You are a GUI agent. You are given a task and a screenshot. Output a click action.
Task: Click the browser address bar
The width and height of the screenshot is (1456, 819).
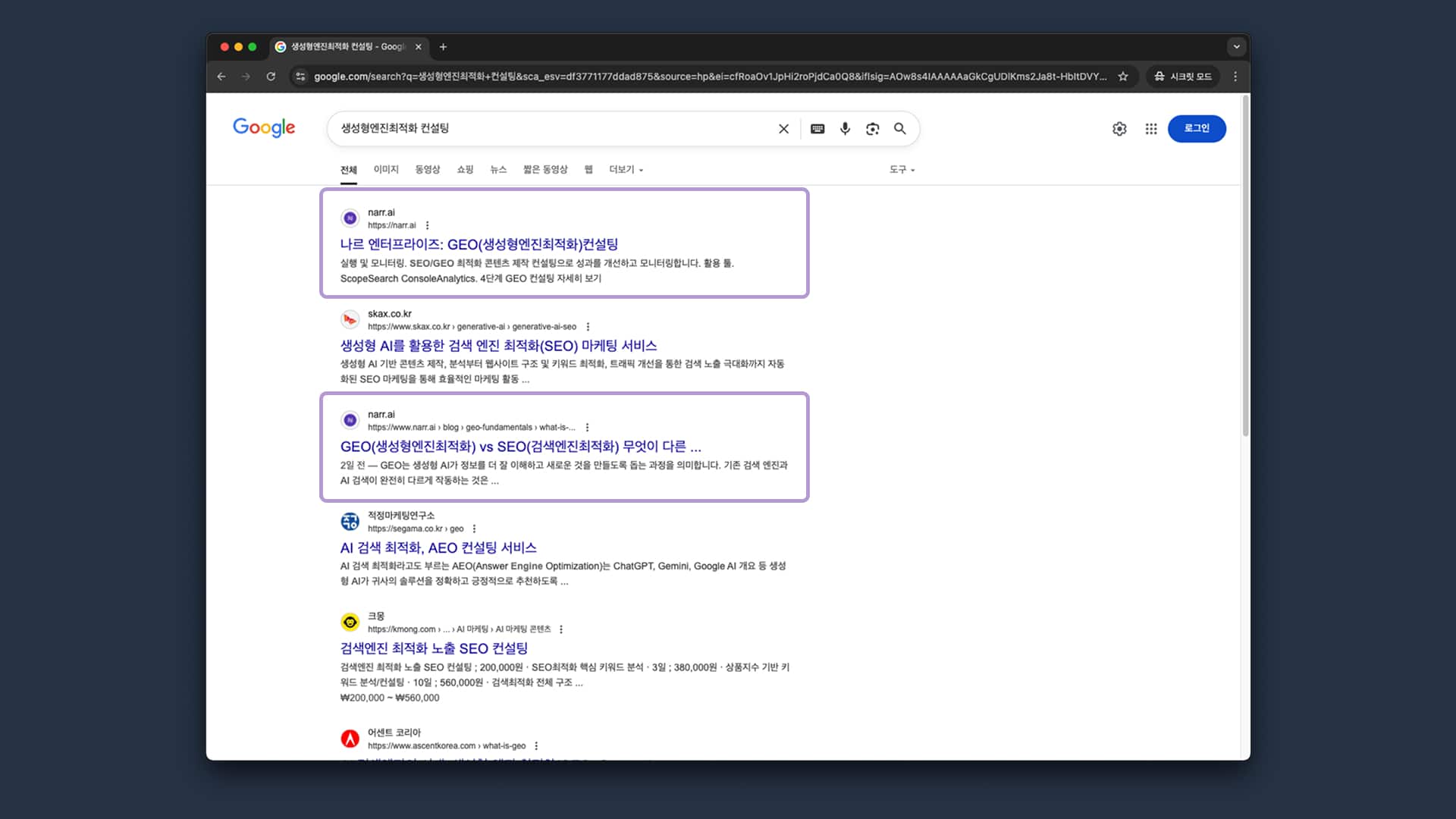point(682,77)
